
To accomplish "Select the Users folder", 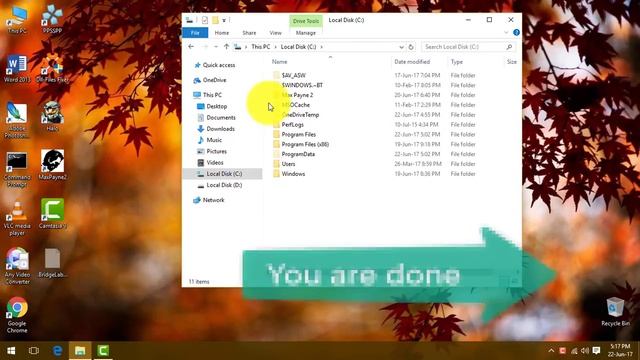I will [x=288, y=164].
